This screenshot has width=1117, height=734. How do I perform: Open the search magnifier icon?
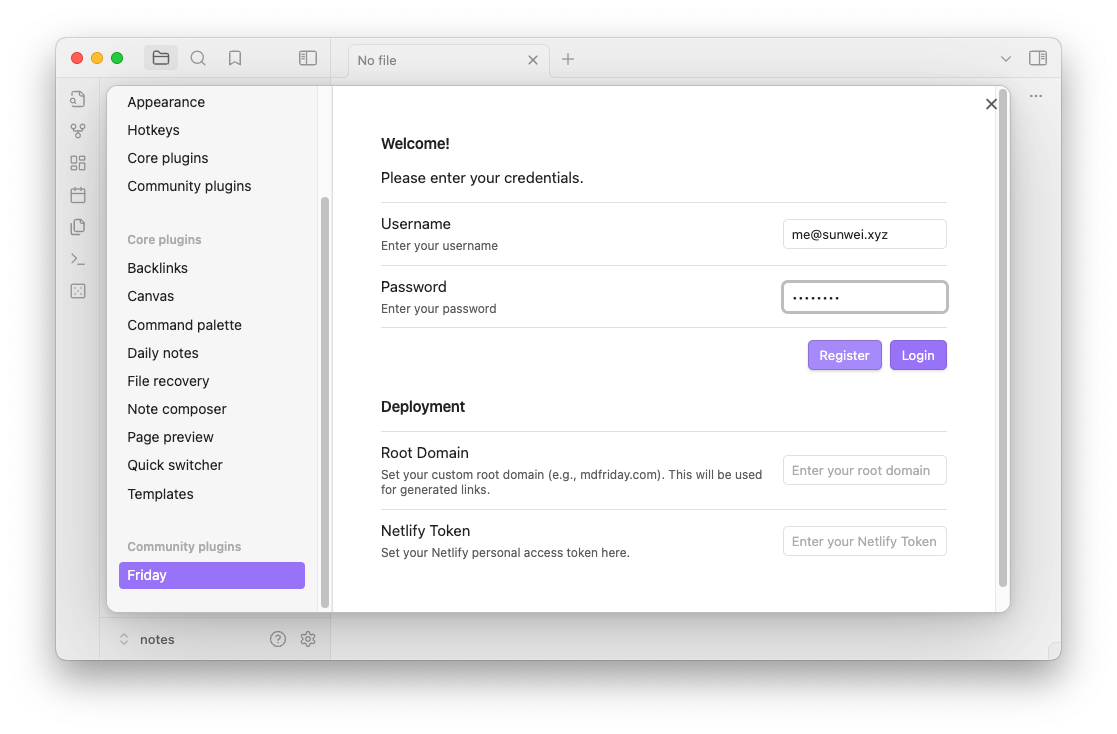[198, 58]
